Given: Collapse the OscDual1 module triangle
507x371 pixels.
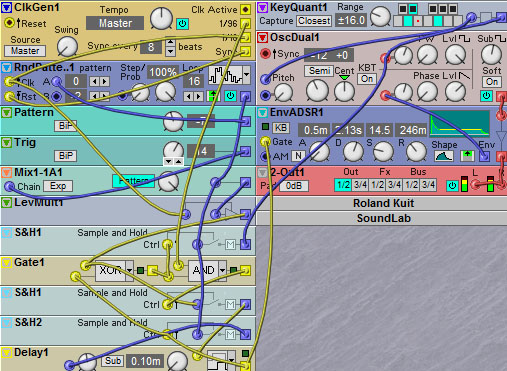Looking at the screenshot, I should click(x=262, y=38).
